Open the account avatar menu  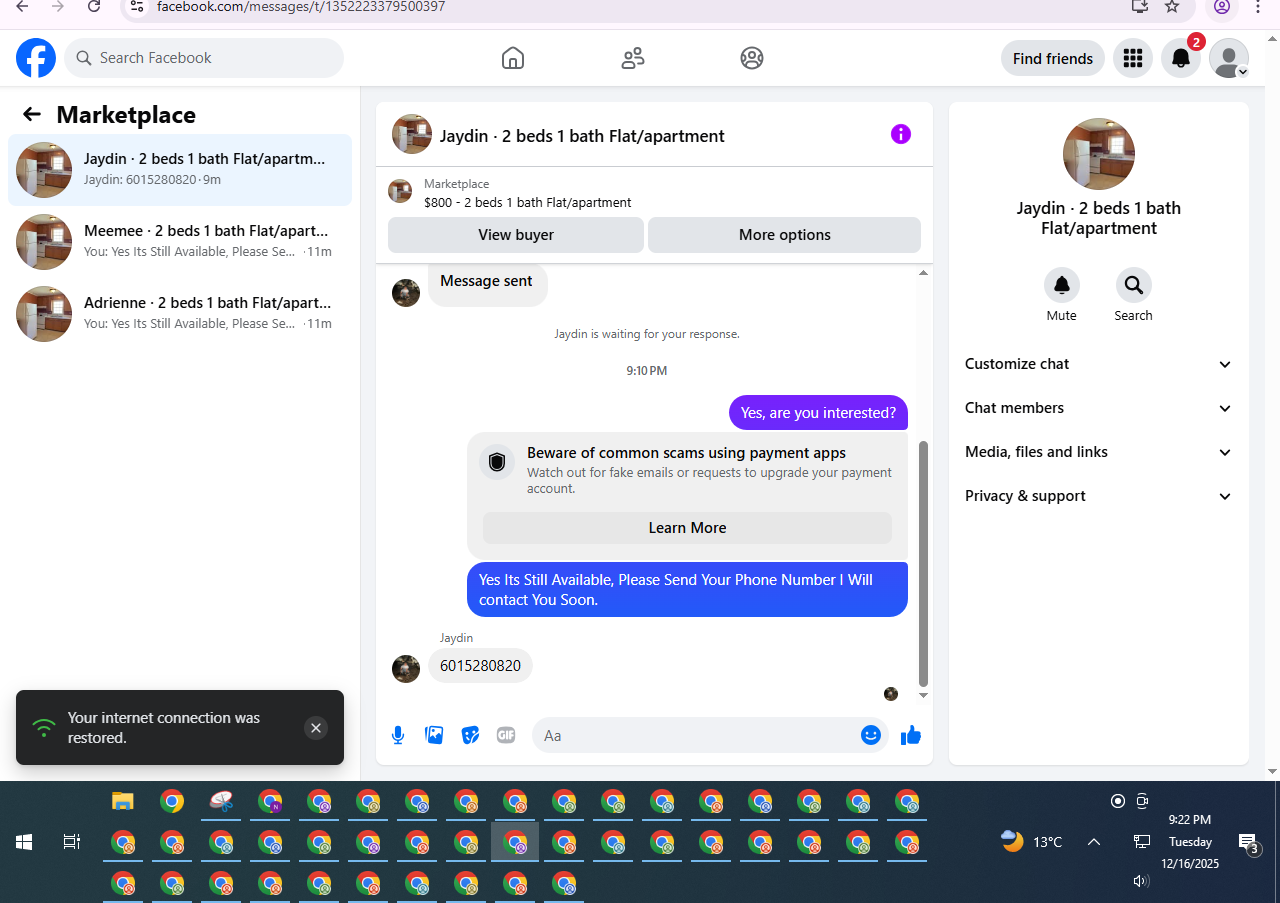pos(1229,58)
